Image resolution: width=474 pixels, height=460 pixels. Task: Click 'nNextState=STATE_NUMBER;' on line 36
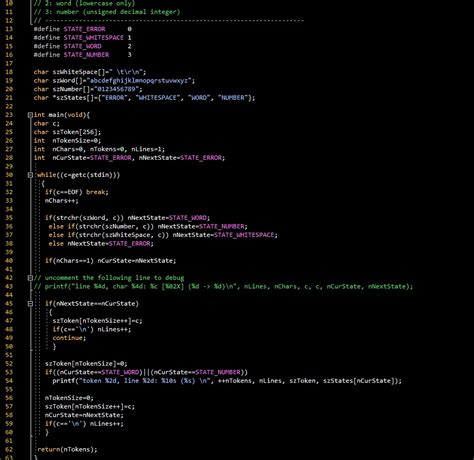click(202, 226)
